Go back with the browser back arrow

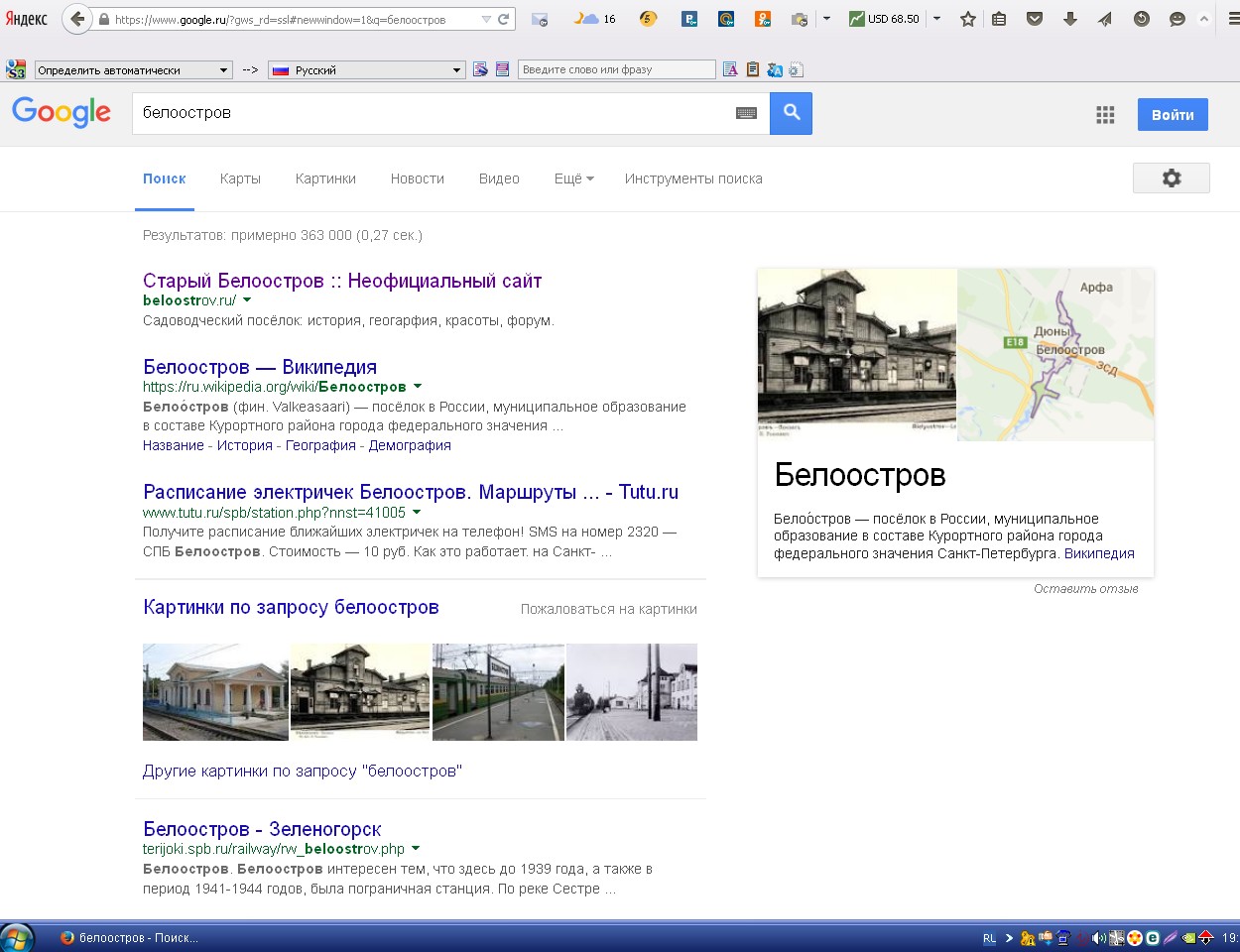click(x=77, y=19)
